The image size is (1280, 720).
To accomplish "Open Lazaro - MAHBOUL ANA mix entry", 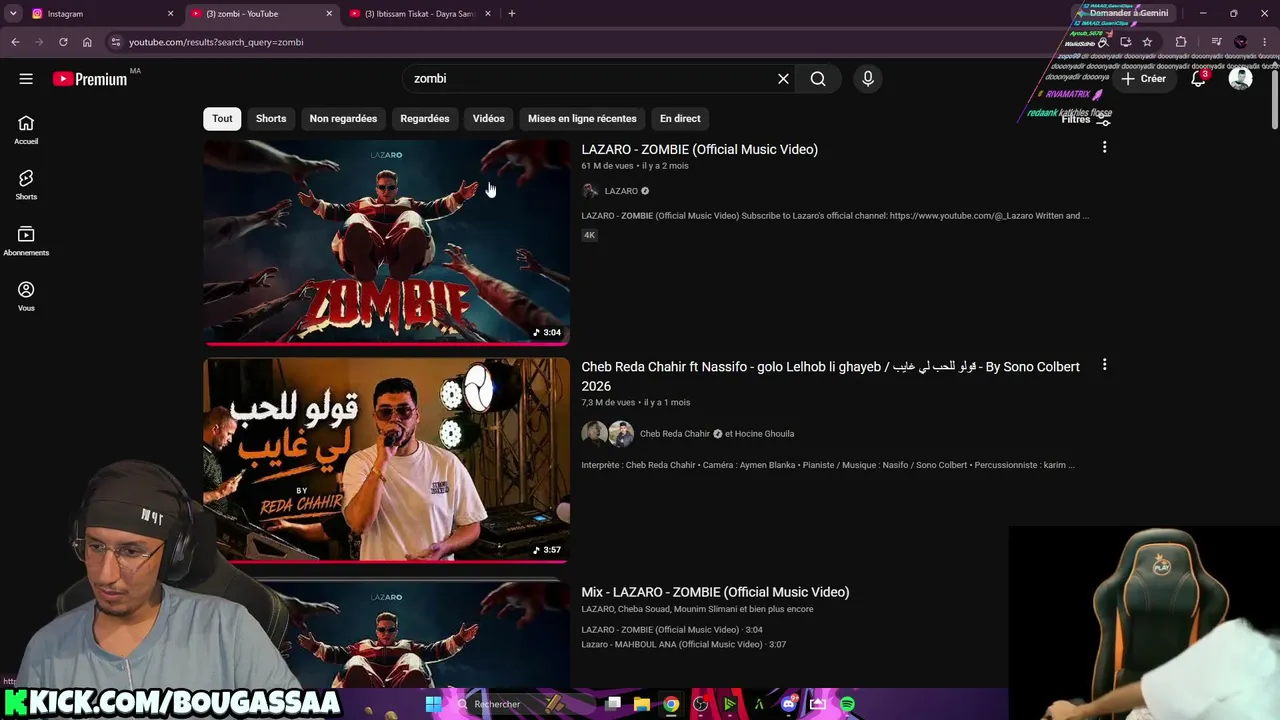I will click(684, 645).
